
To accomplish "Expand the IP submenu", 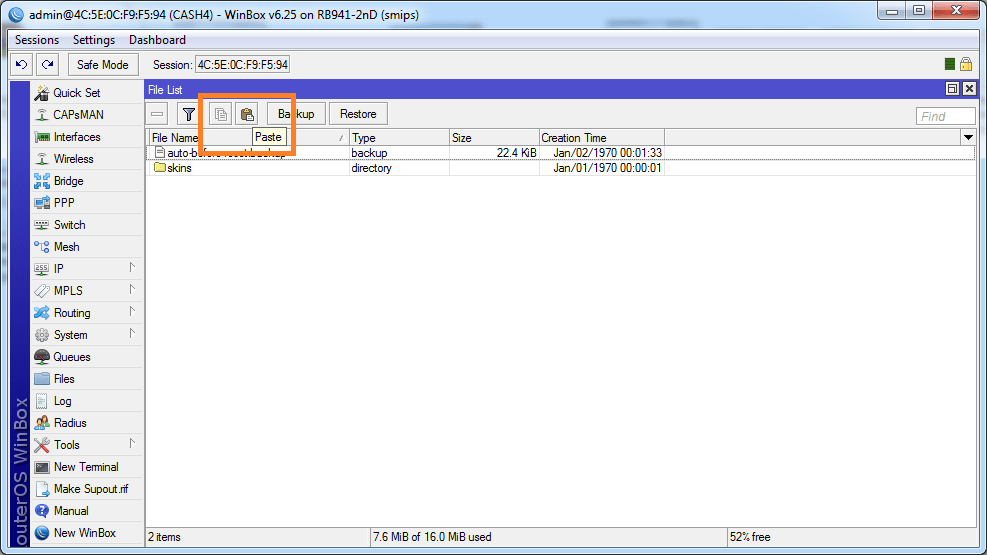I will [x=59, y=269].
